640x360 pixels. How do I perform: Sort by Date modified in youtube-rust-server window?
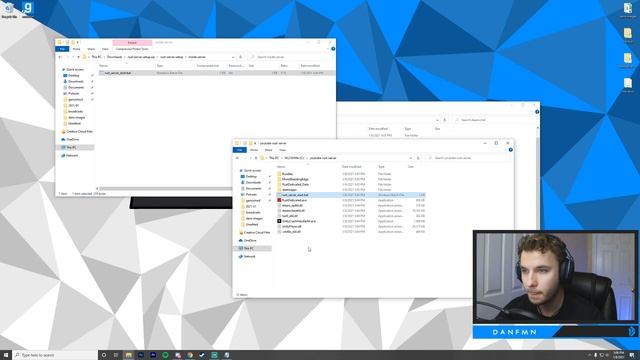point(351,167)
